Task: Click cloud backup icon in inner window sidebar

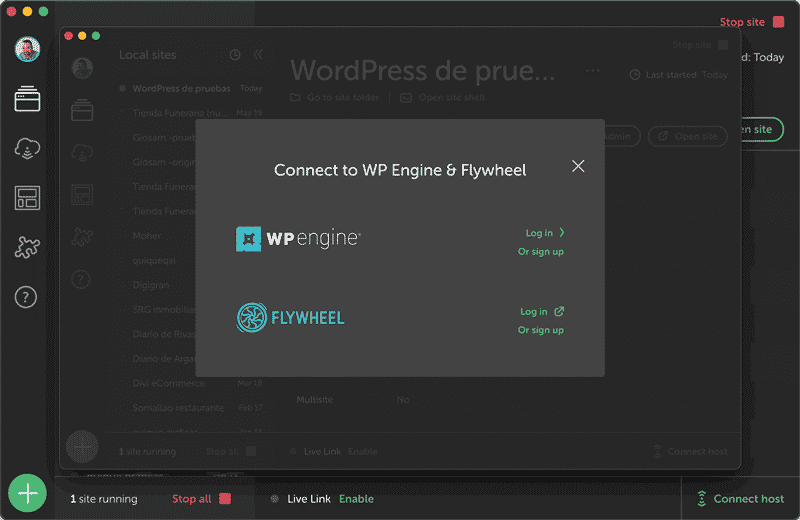Action: pyautogui.click(x=82, y=152)
